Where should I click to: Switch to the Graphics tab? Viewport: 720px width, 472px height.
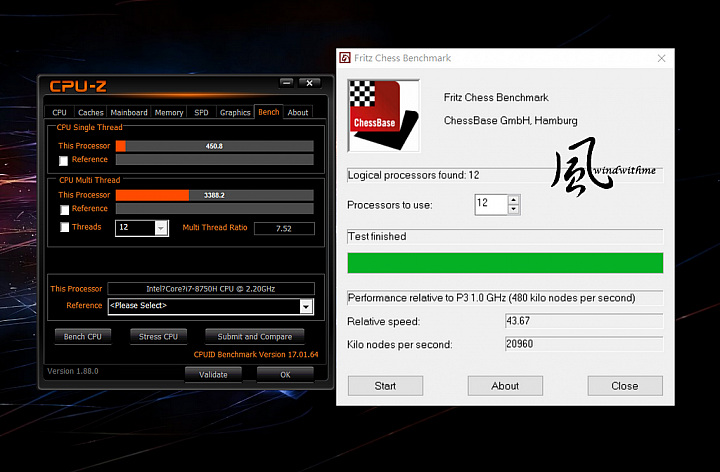point(235,112)
